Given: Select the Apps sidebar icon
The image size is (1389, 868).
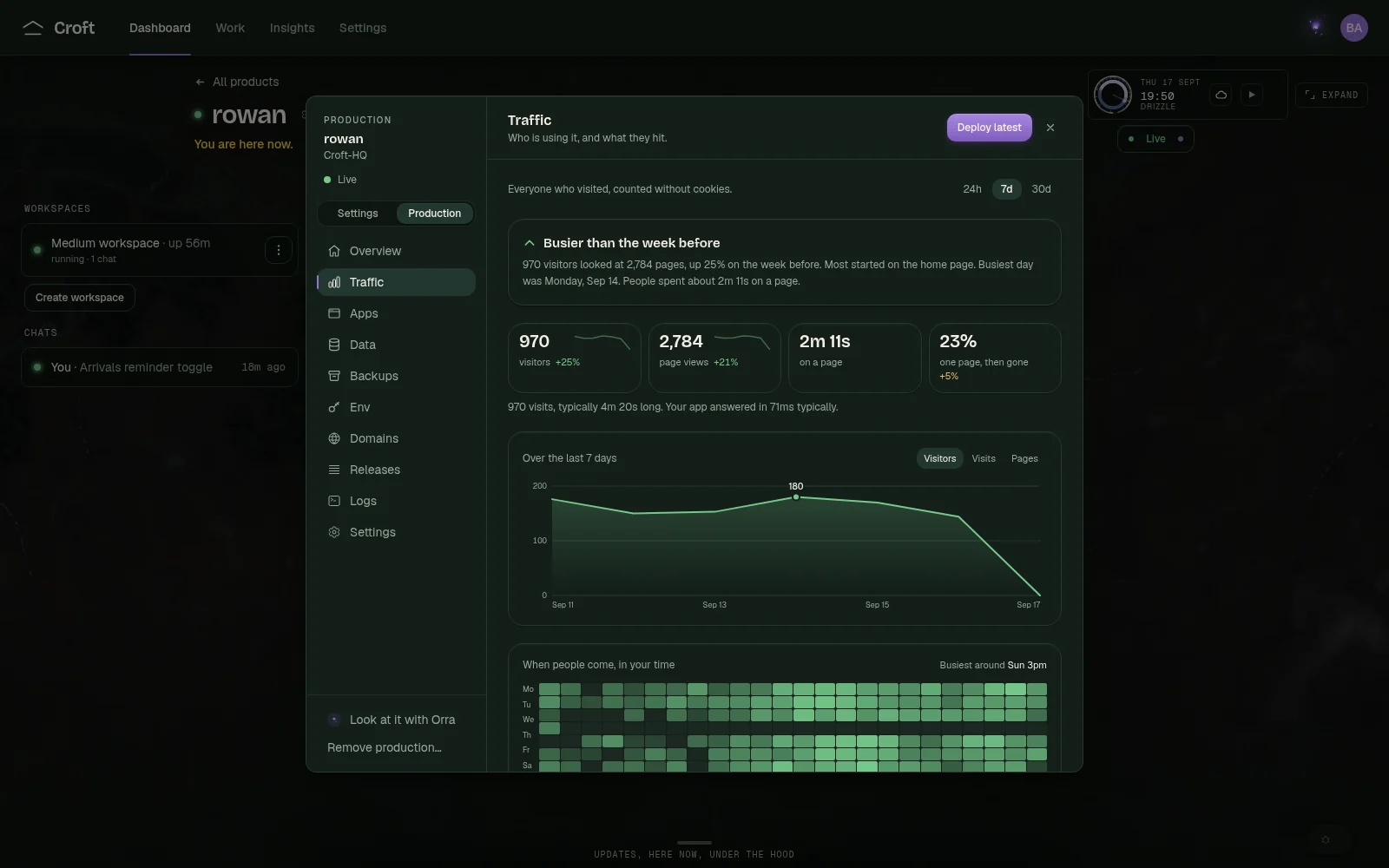Looking at the screenshot, I should (334, 313).
